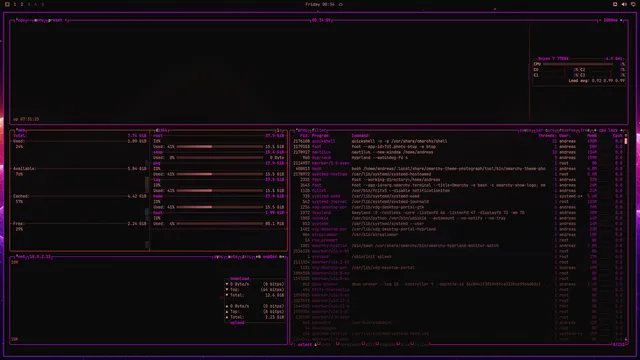Viewport: 640px width, 360px height.
Task: Toggle the cpu box label in btop
Action: [21, 20]
